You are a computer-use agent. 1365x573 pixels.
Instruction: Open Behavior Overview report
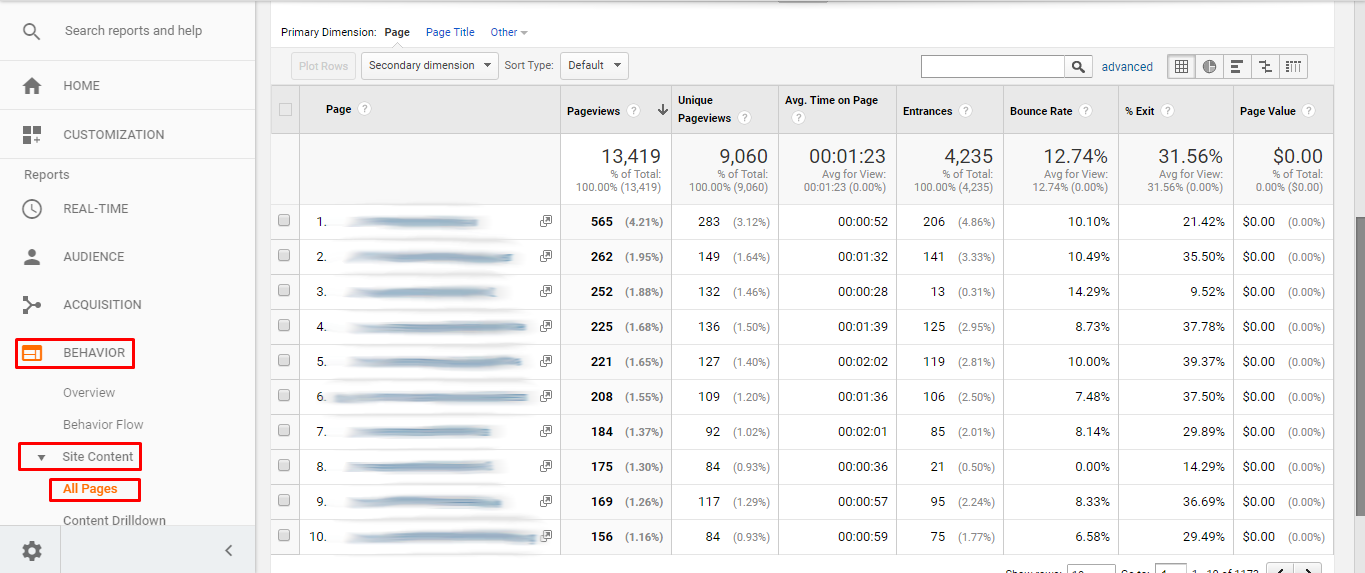[89, 393]
